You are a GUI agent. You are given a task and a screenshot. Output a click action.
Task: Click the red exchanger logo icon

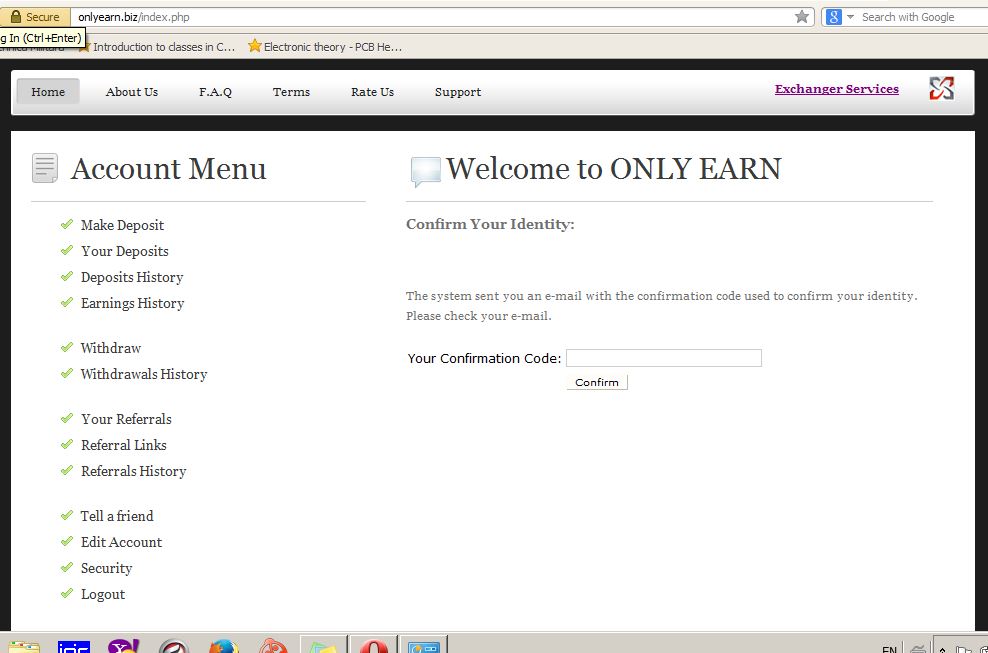(x=941, y=89)
